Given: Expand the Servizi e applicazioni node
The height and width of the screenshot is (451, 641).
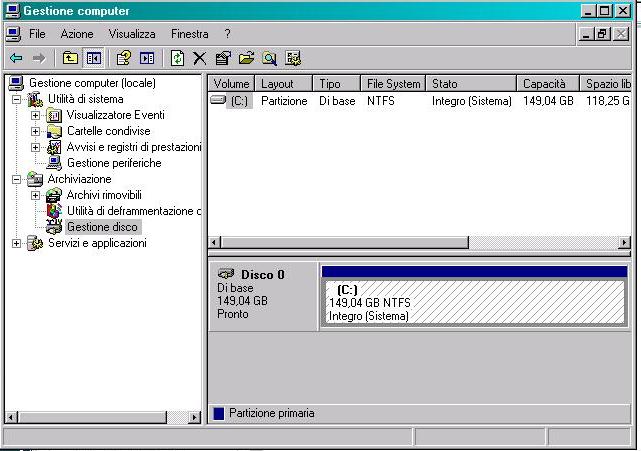Looking at the screenshot, I should click(16, 243).
